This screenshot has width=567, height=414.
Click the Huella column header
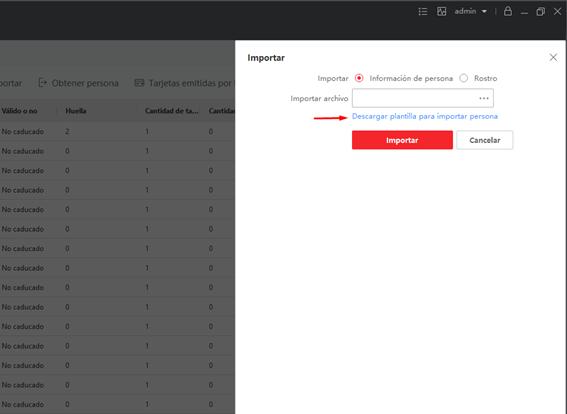pyautogui.click(x=76, y=111)
